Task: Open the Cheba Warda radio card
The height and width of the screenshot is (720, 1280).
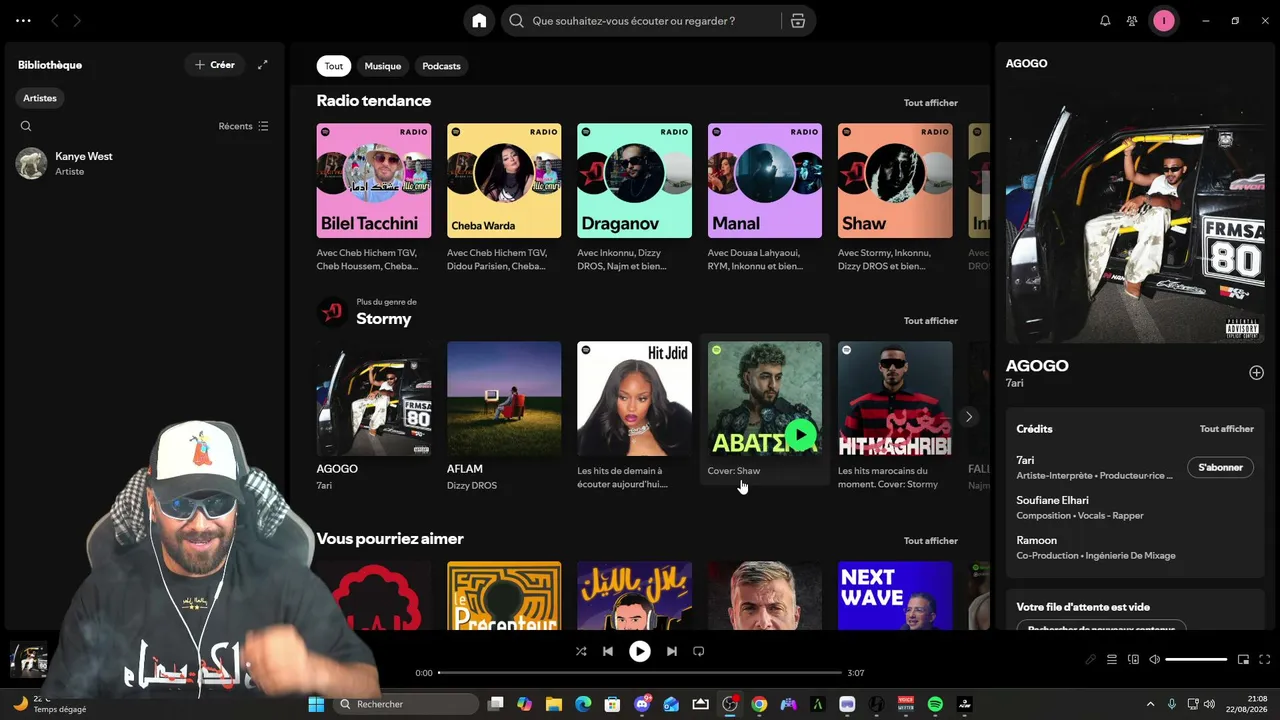Action: click(x=504, y=181)
